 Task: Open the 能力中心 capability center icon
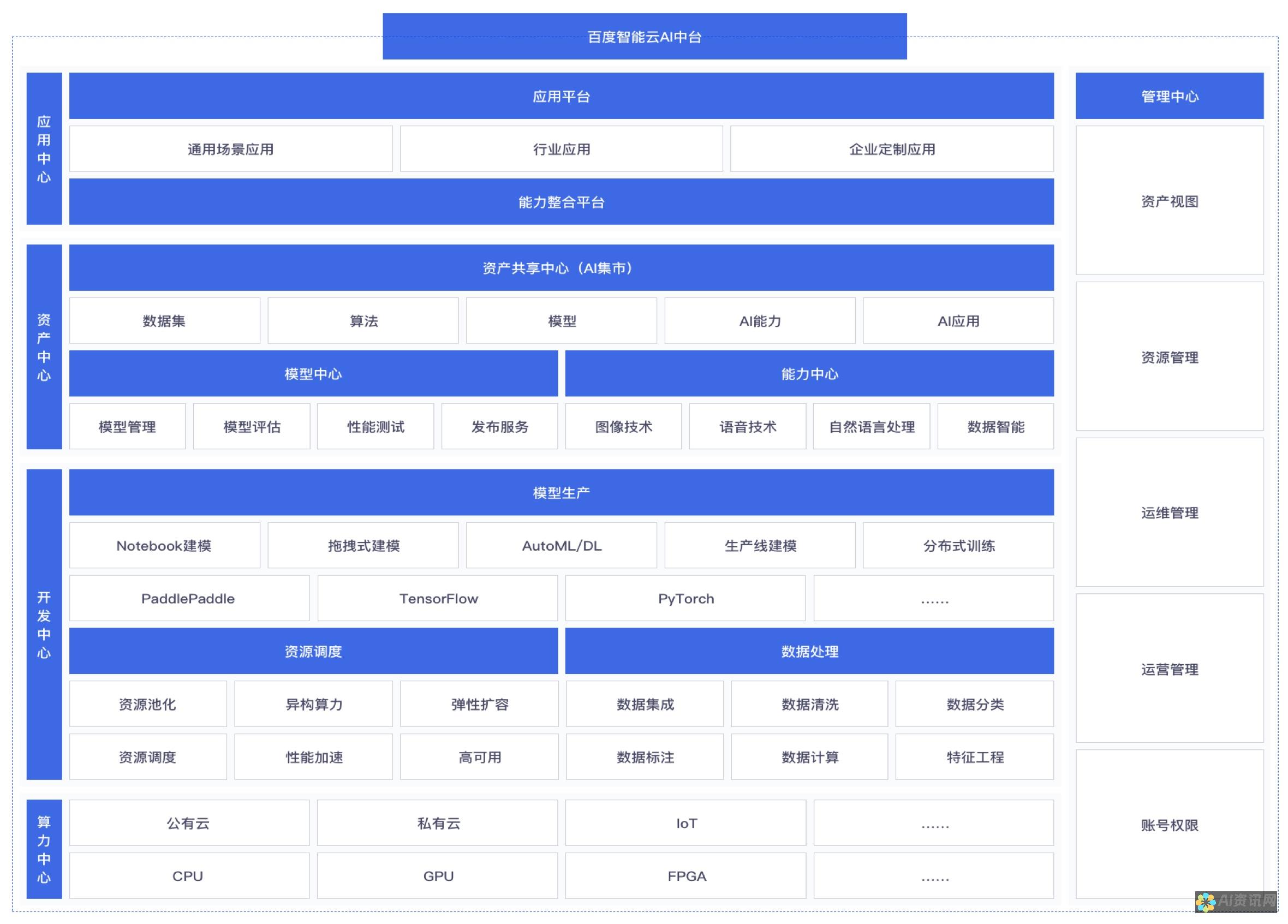(x=808, y=374)
